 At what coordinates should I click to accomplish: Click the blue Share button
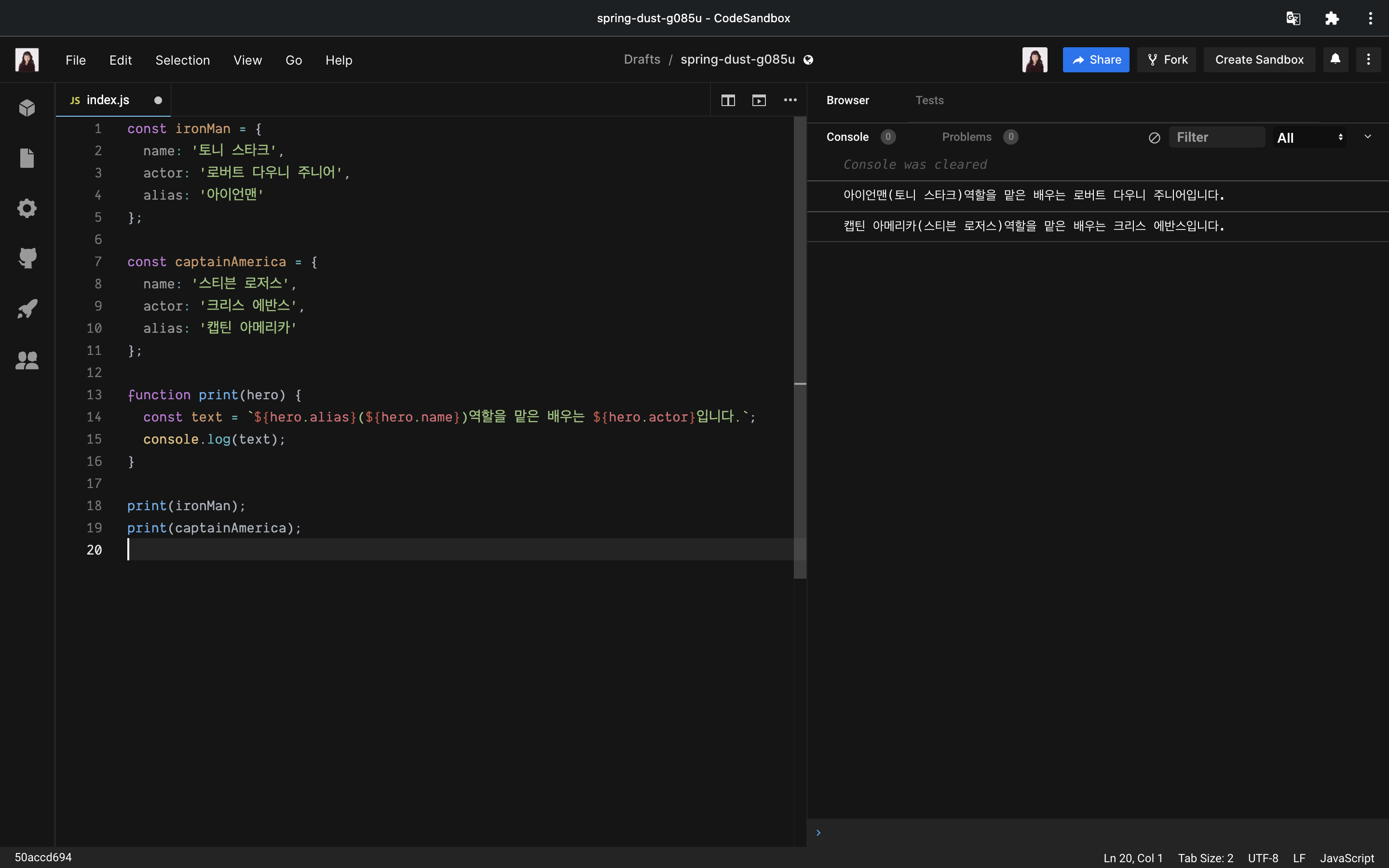pos(1096,60)
